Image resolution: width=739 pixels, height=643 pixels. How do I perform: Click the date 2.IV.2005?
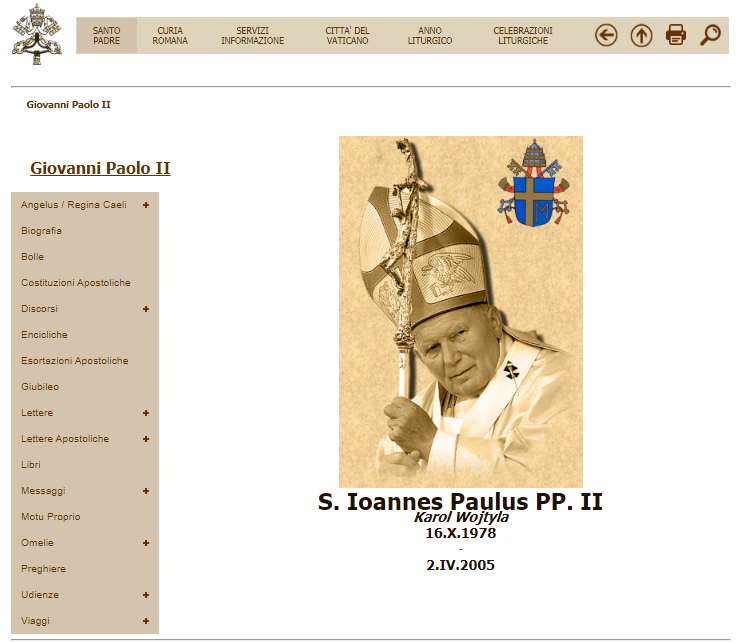pos(460,565)
